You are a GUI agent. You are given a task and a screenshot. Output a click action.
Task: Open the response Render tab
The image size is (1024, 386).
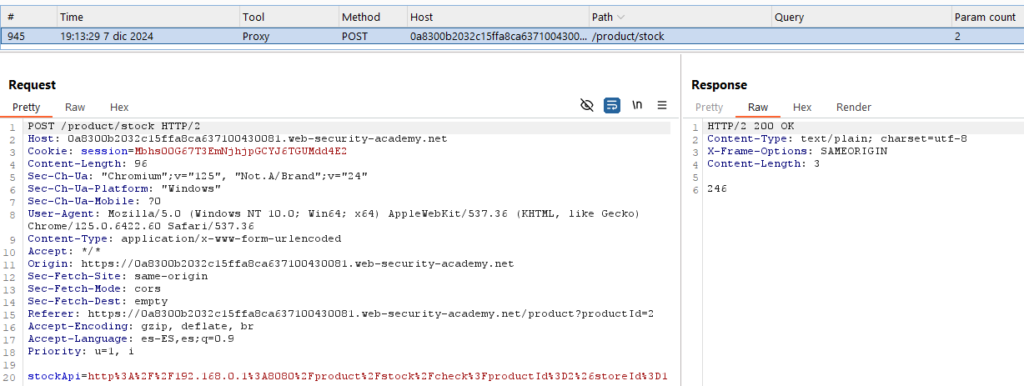point(854,107)
